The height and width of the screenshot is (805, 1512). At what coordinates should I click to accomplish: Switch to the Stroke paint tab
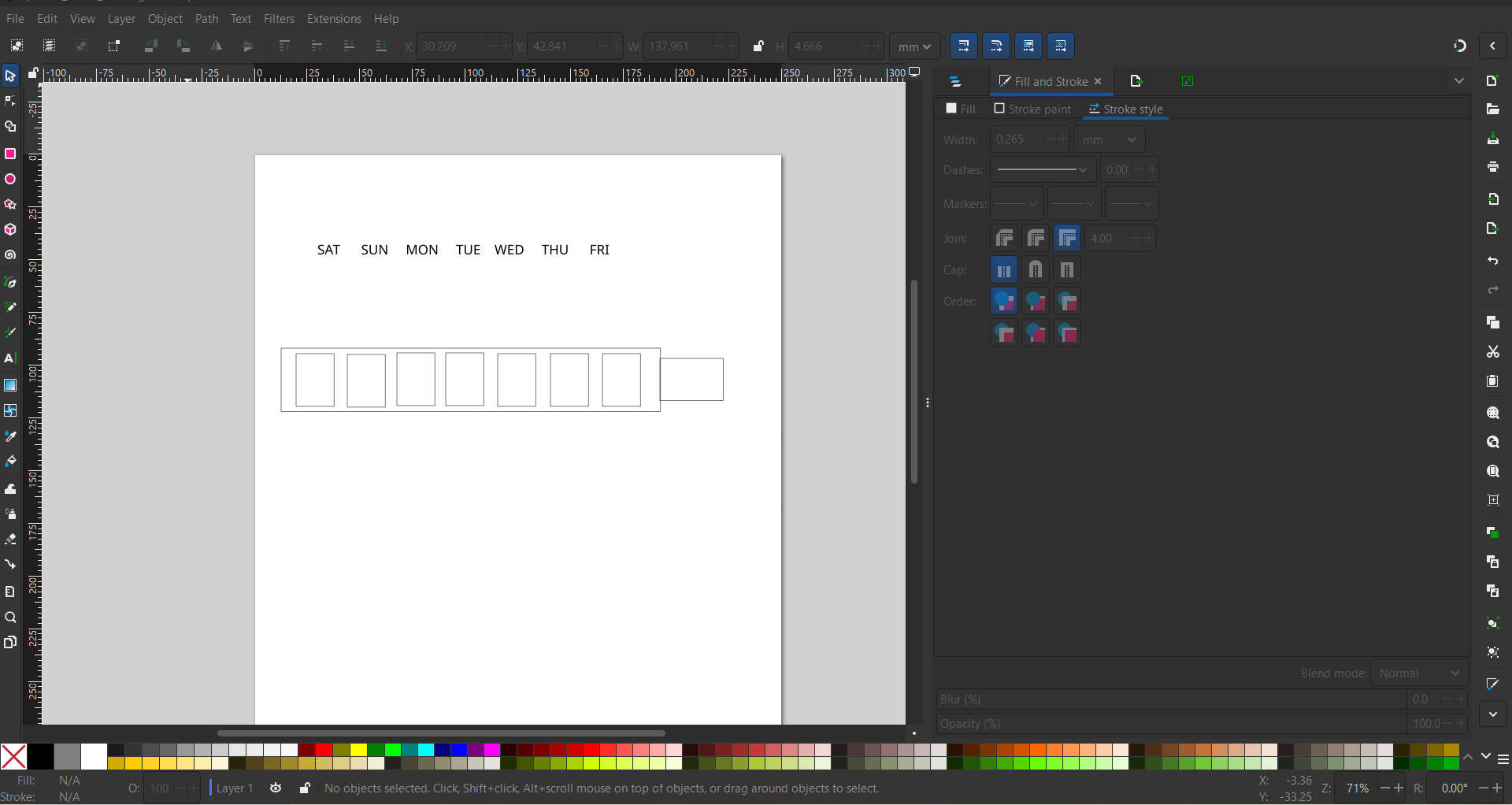pos(1032,109)
